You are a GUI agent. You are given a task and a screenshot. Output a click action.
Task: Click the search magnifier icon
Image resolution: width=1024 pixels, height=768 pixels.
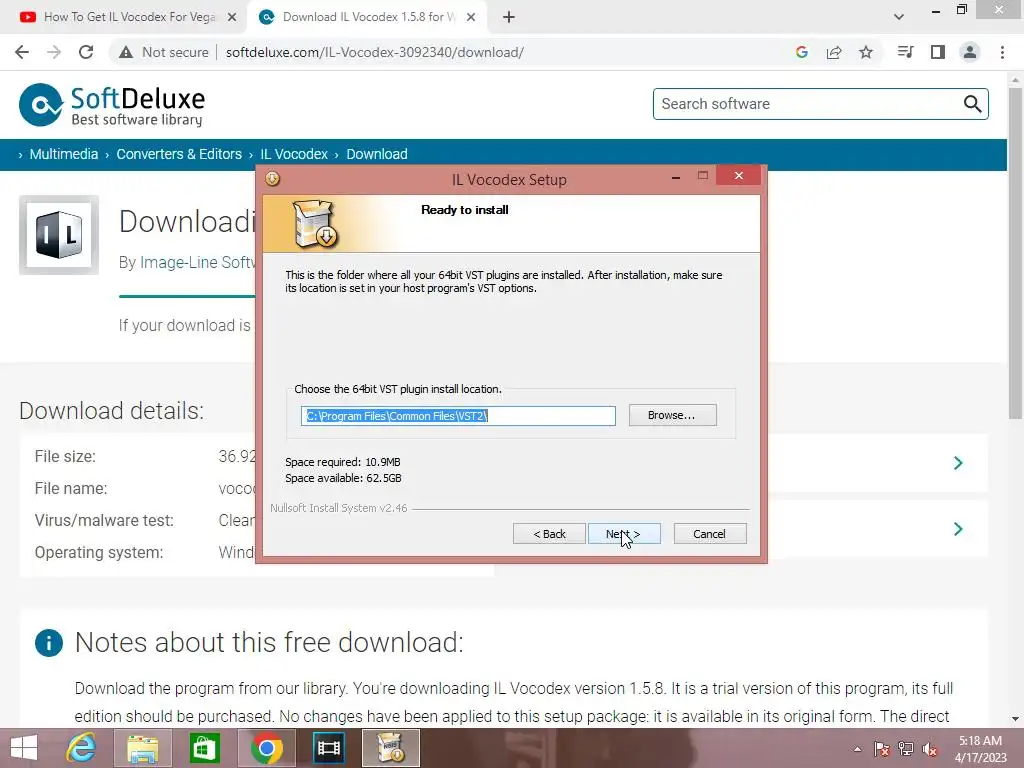[972, 104]
